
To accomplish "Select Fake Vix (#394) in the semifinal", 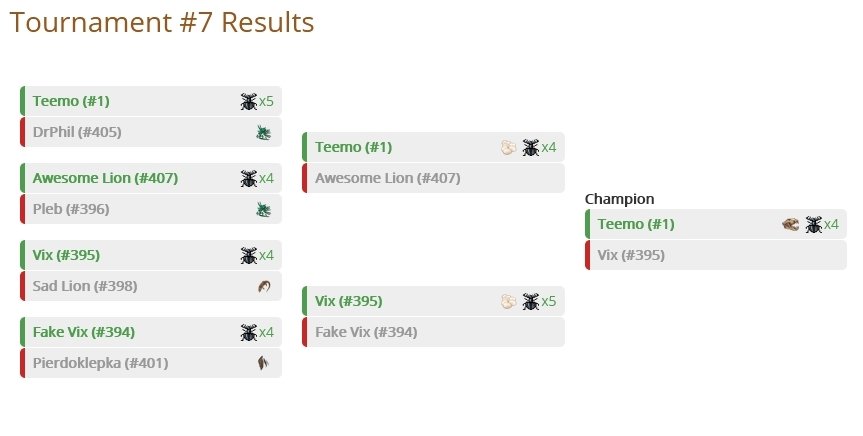I will click(366, 333).
